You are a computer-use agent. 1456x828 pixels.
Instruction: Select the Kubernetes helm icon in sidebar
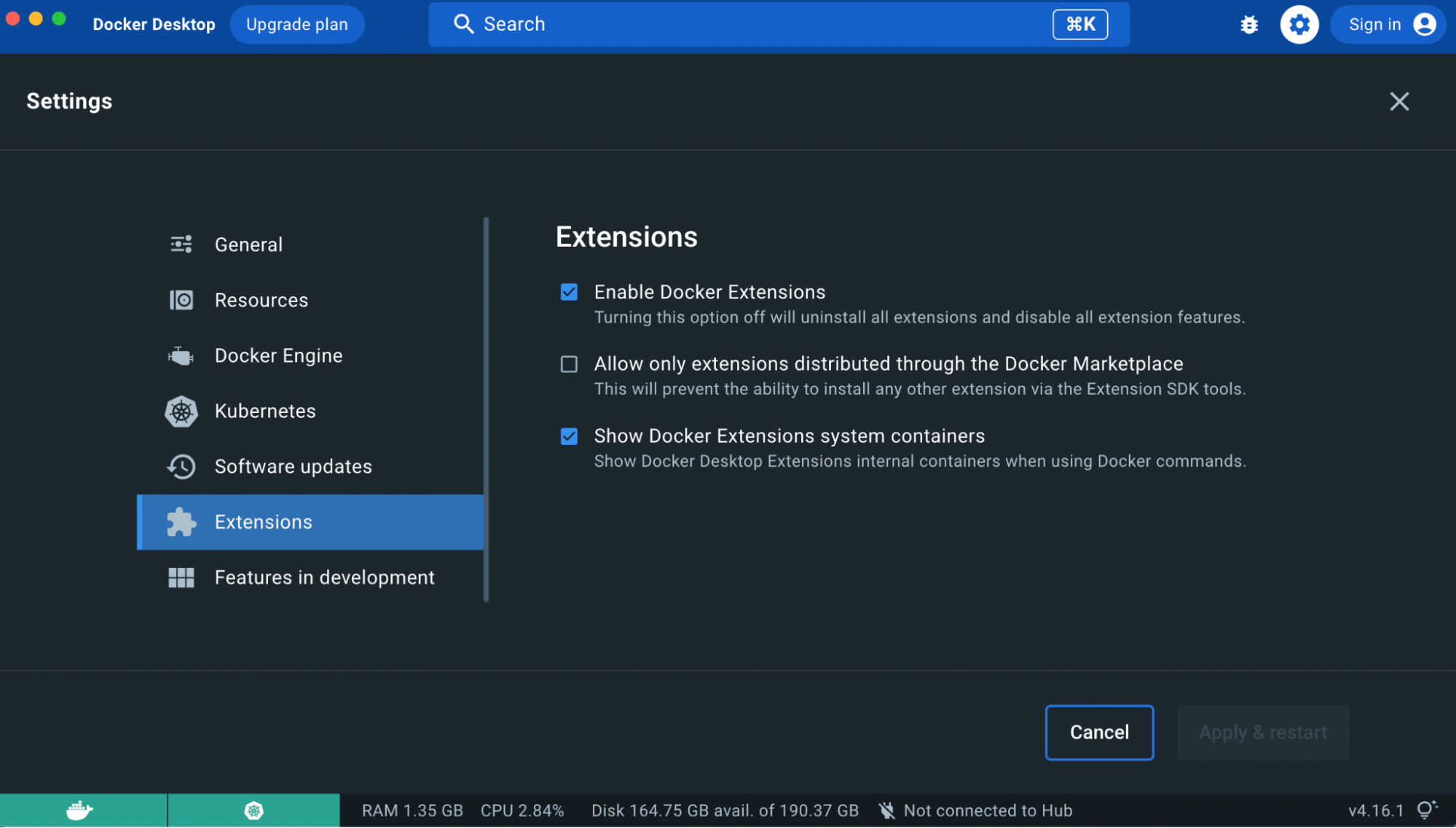tap(181, 411)
